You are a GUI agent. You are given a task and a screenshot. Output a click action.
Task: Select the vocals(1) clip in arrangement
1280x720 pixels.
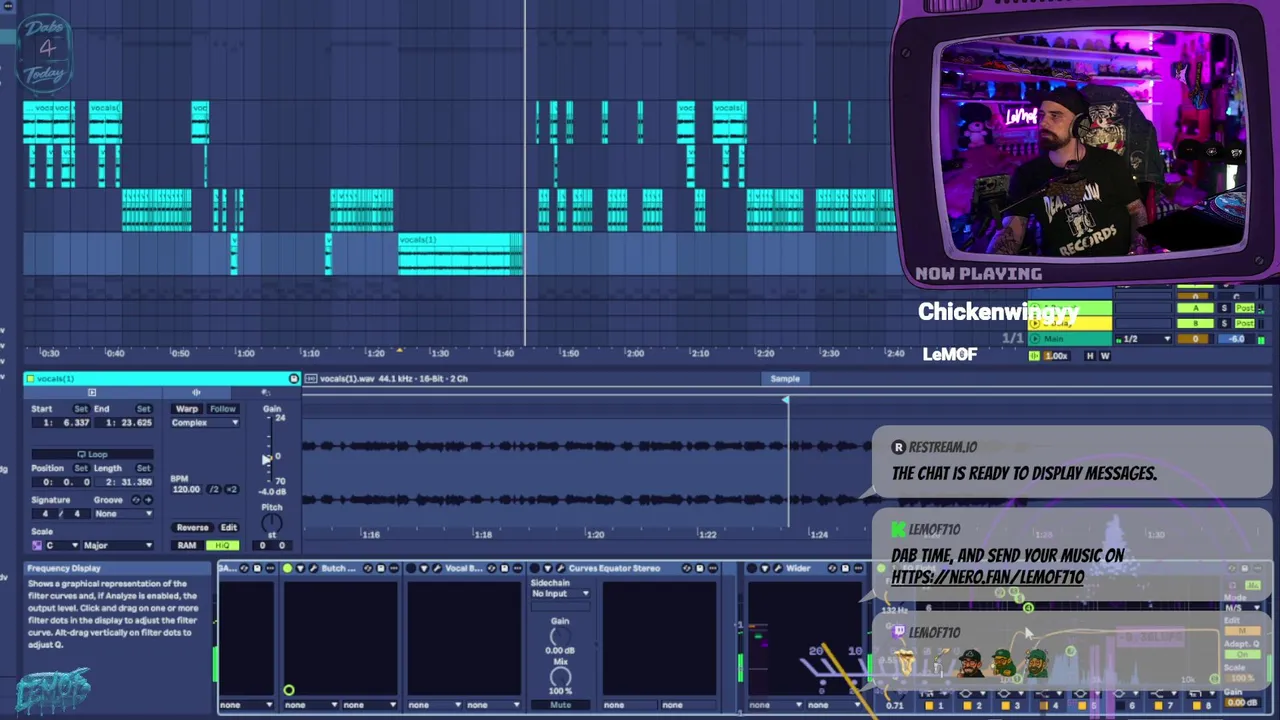(x=460, y=255)
